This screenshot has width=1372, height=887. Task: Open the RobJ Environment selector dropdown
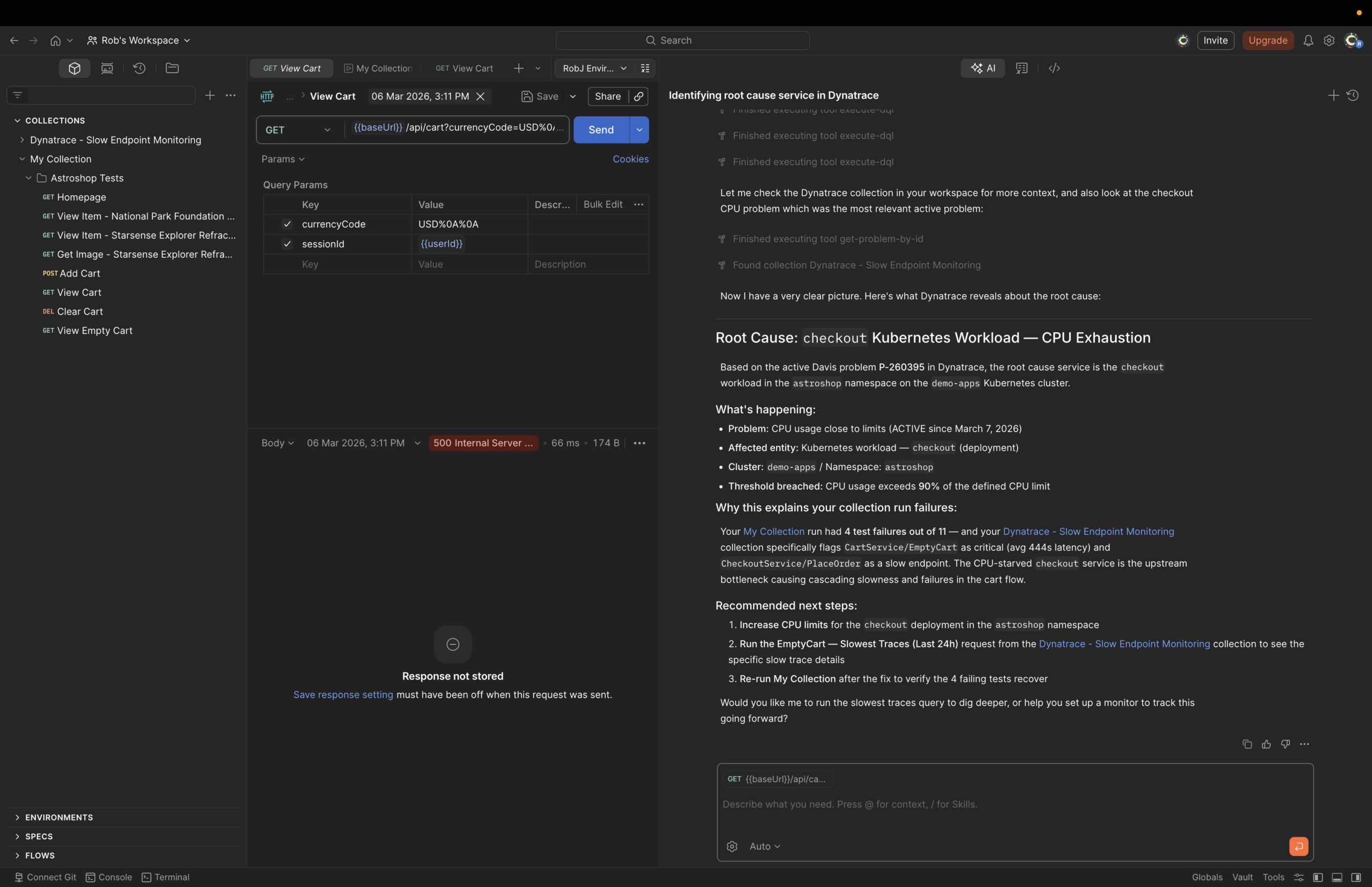point(593,68)
